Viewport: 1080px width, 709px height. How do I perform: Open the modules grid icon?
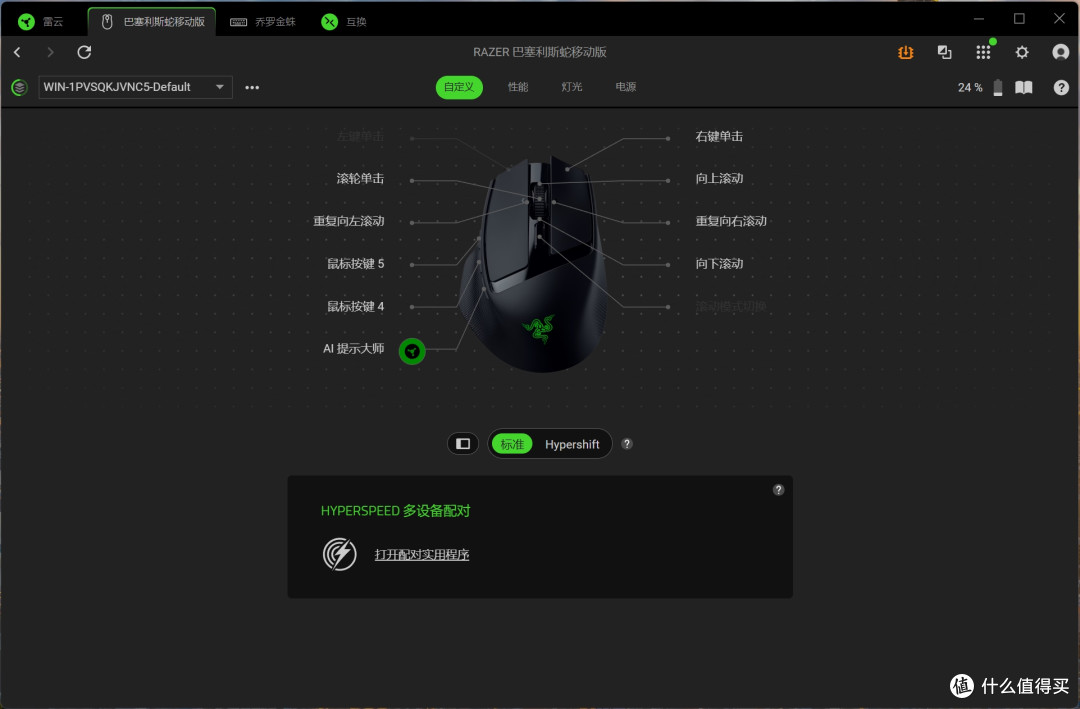point(984,52)
